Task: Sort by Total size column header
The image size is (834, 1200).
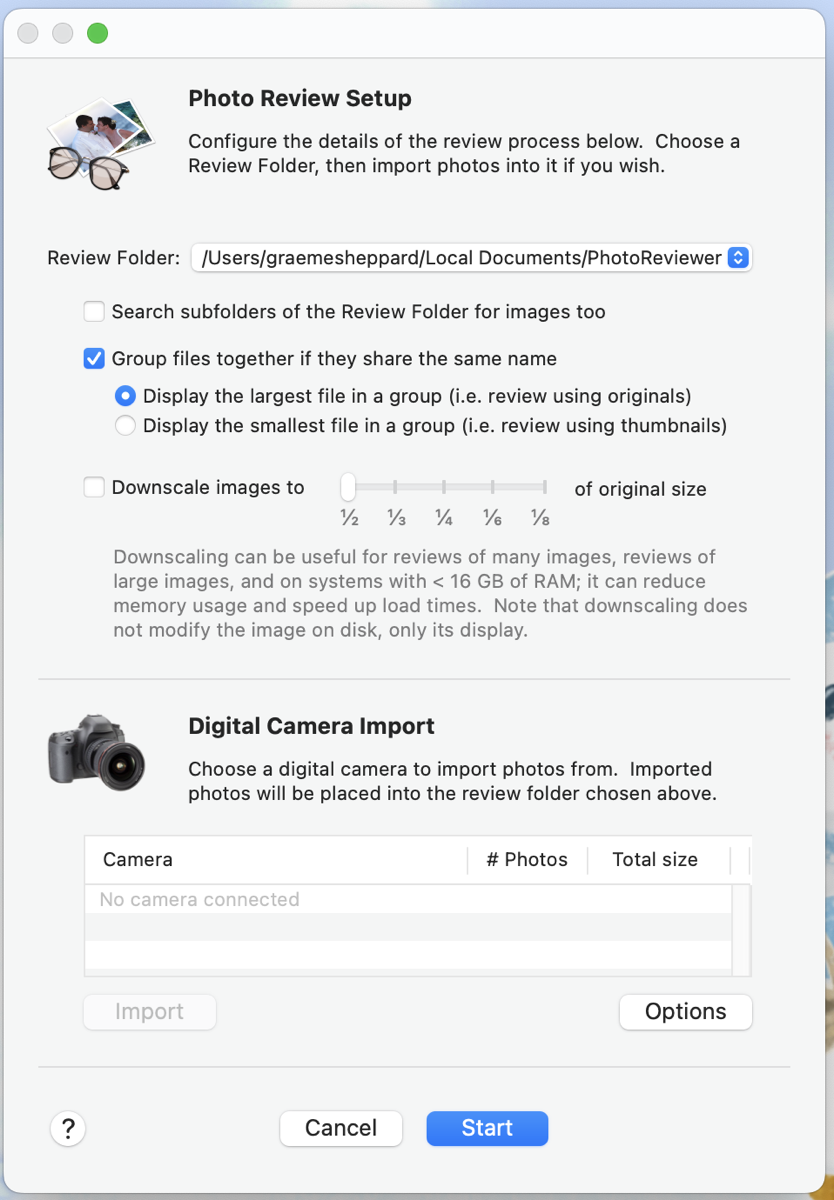Action: [x=655, y=860]
